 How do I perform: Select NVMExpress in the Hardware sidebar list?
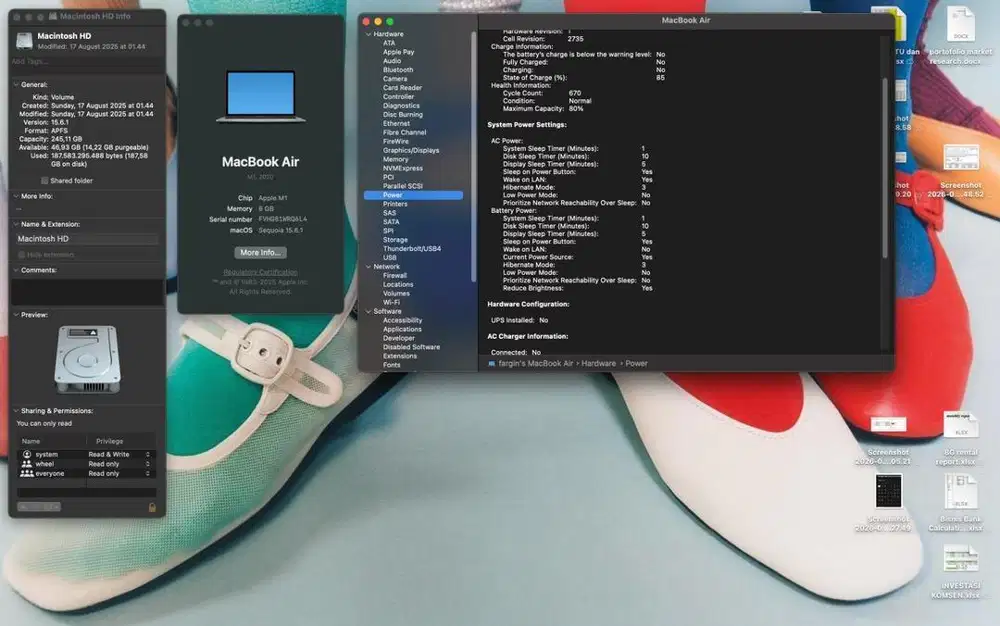(x=402, y=168)
